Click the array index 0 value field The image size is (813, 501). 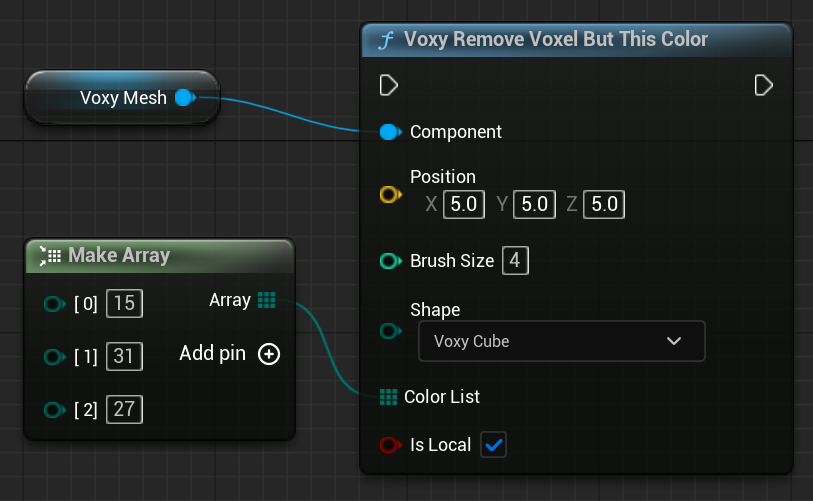click(x=124, y=303)
